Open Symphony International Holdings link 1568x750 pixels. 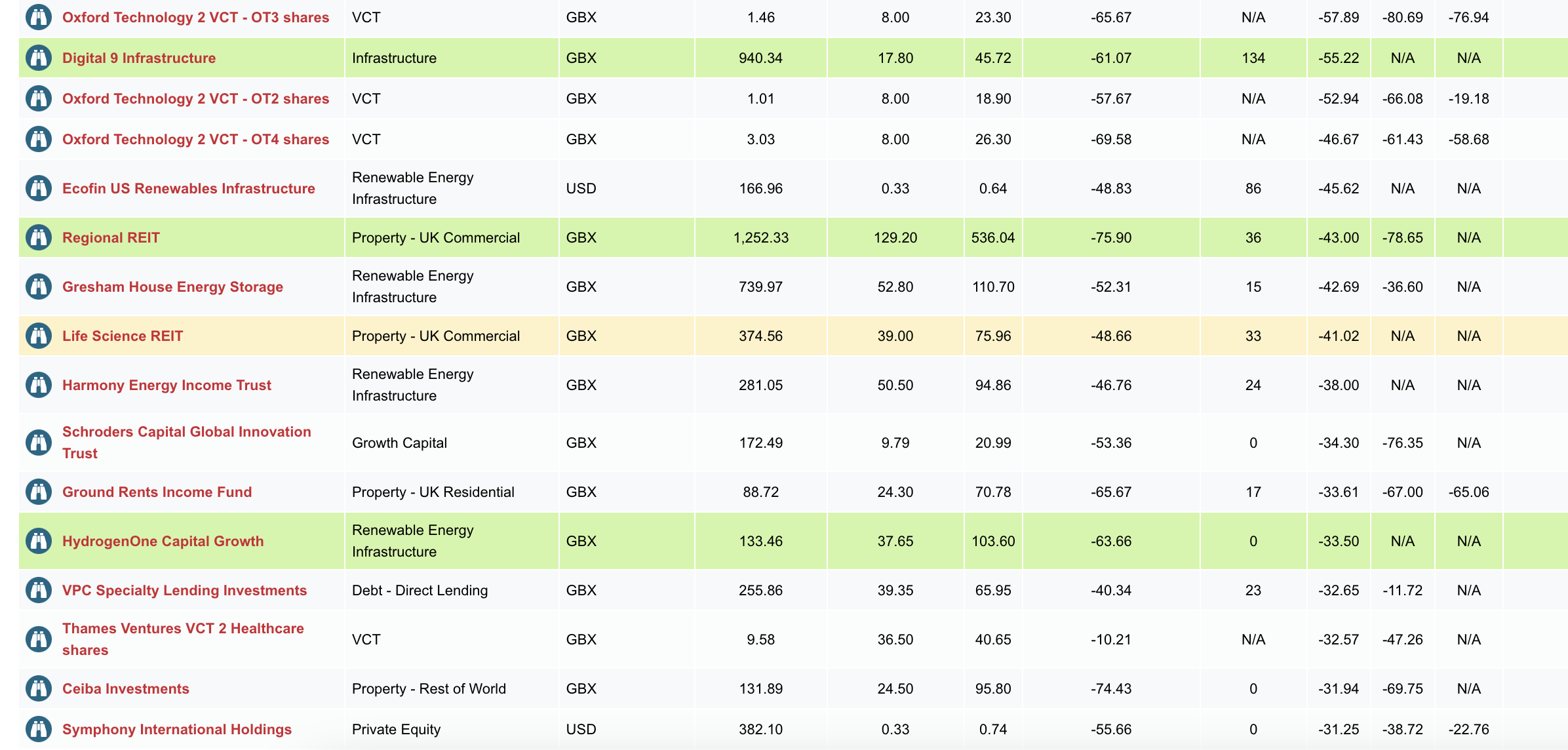(x=177, y=729)
